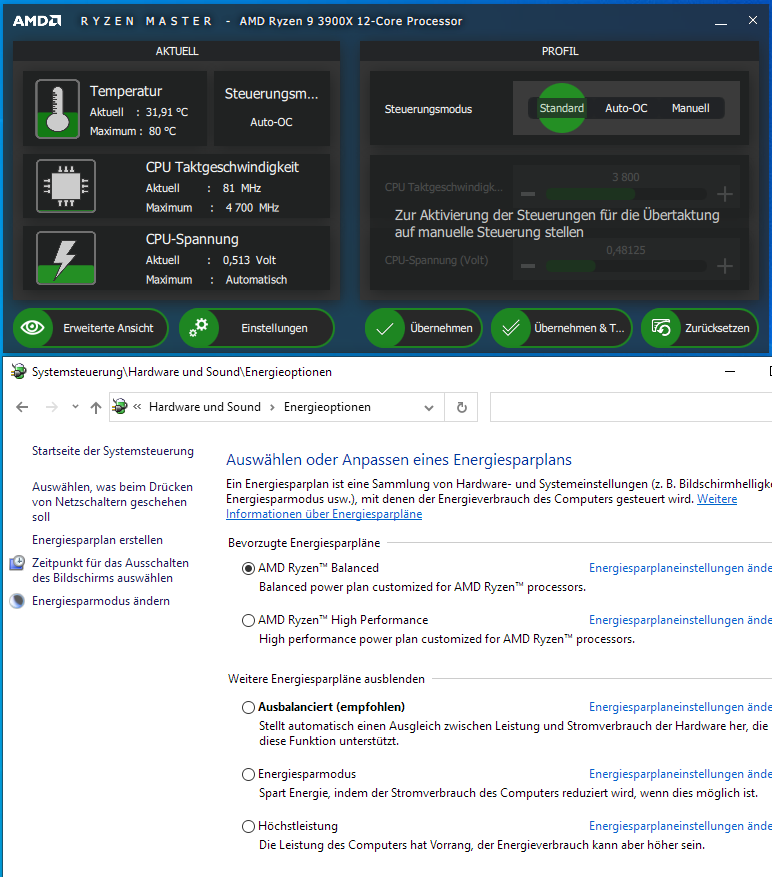Image resolution: width=772 pixels, height=877 pixels.
Task: Refresh the Energieoptionen page
Action: click(x=462, y=407)
